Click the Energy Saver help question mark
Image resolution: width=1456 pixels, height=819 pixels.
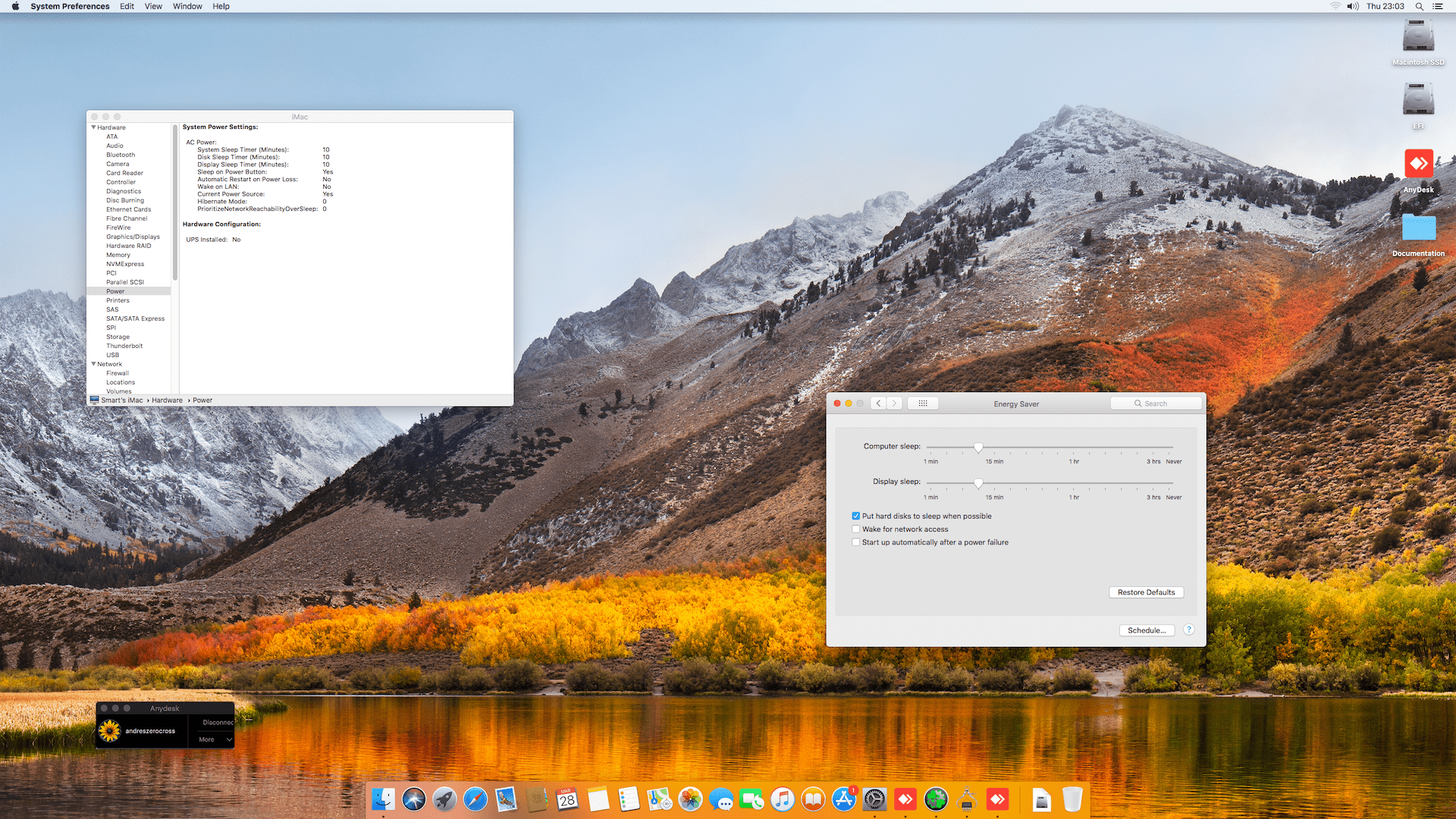[x=1188, y=629]
